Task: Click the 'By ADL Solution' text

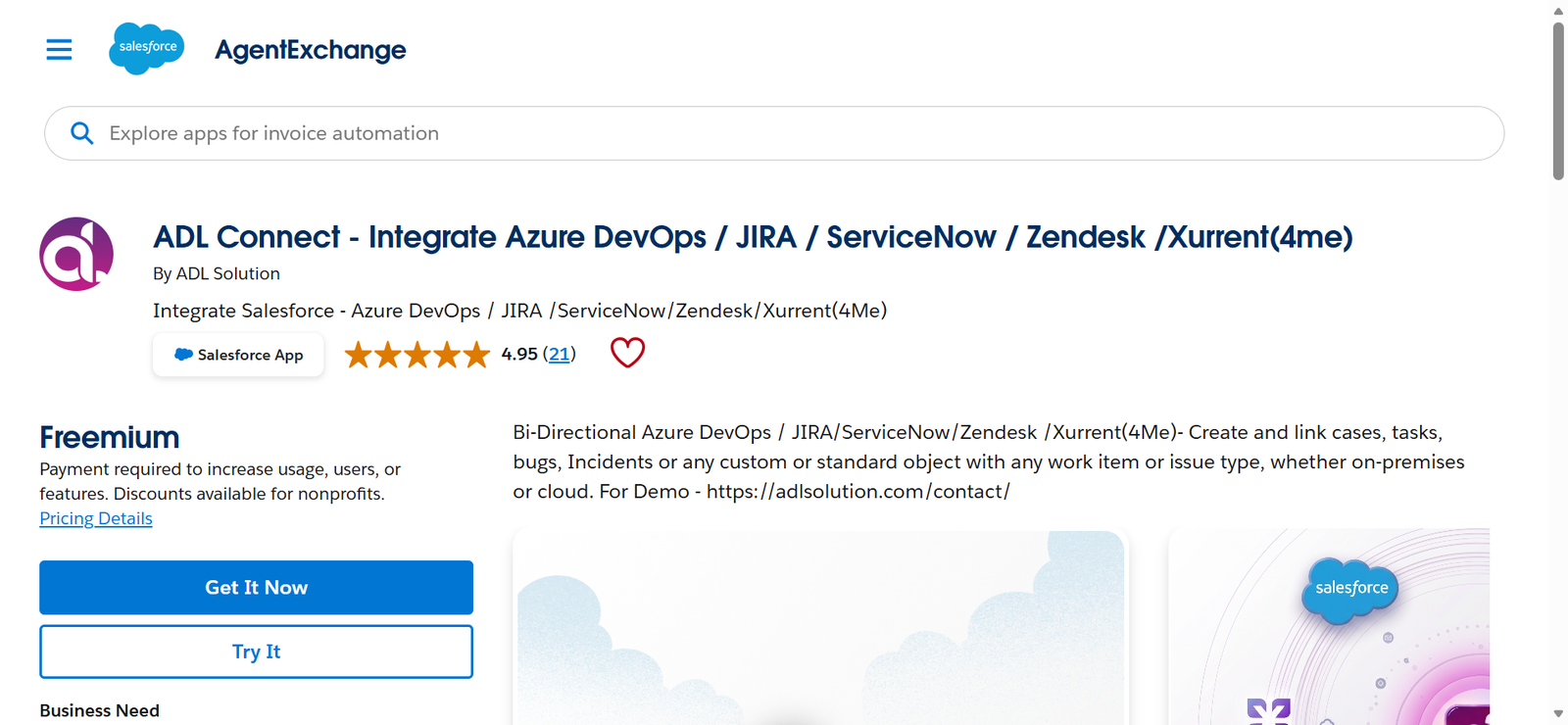Action: 217,273
